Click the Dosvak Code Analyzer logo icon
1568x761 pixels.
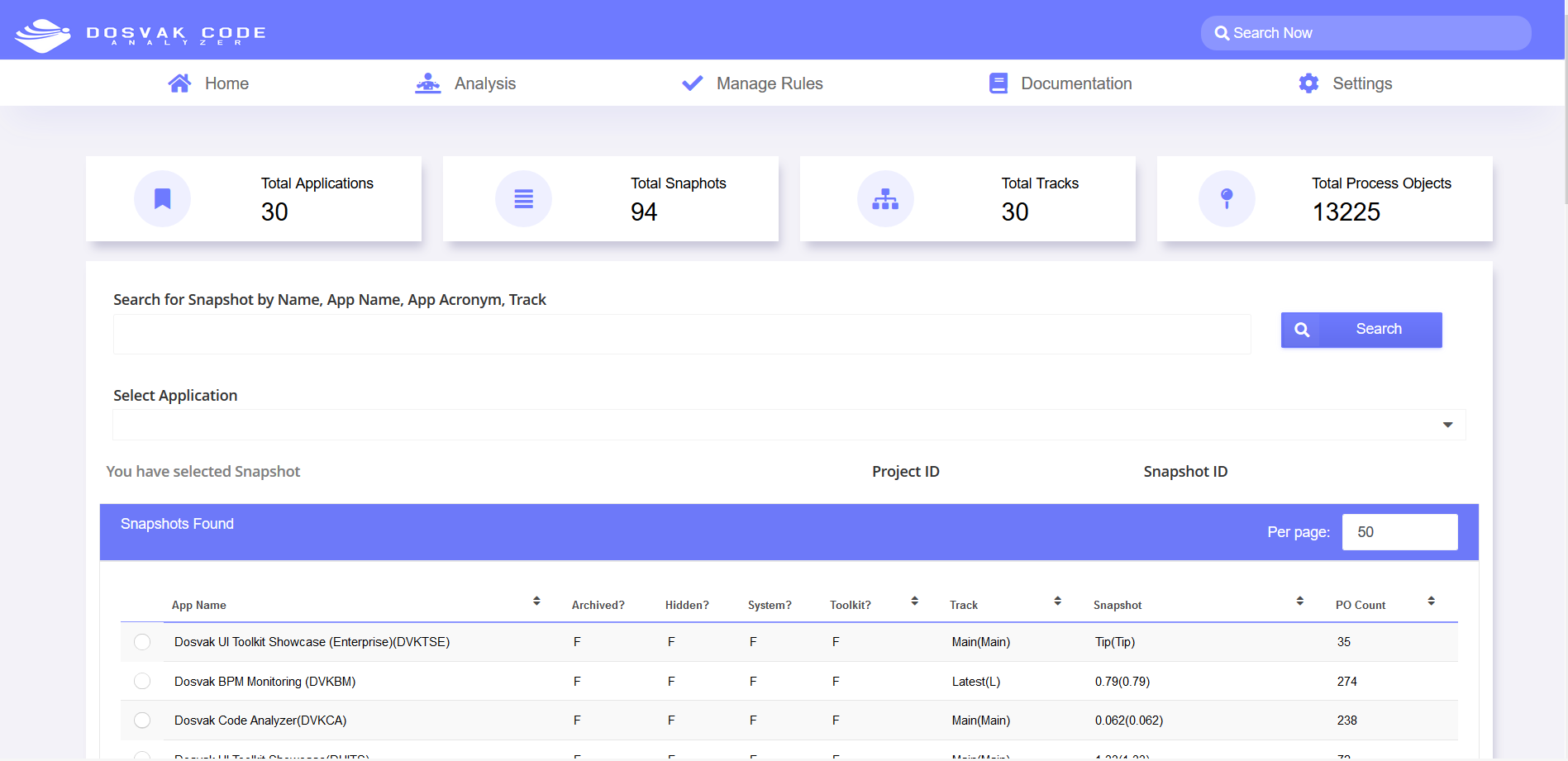click(44, 33)
